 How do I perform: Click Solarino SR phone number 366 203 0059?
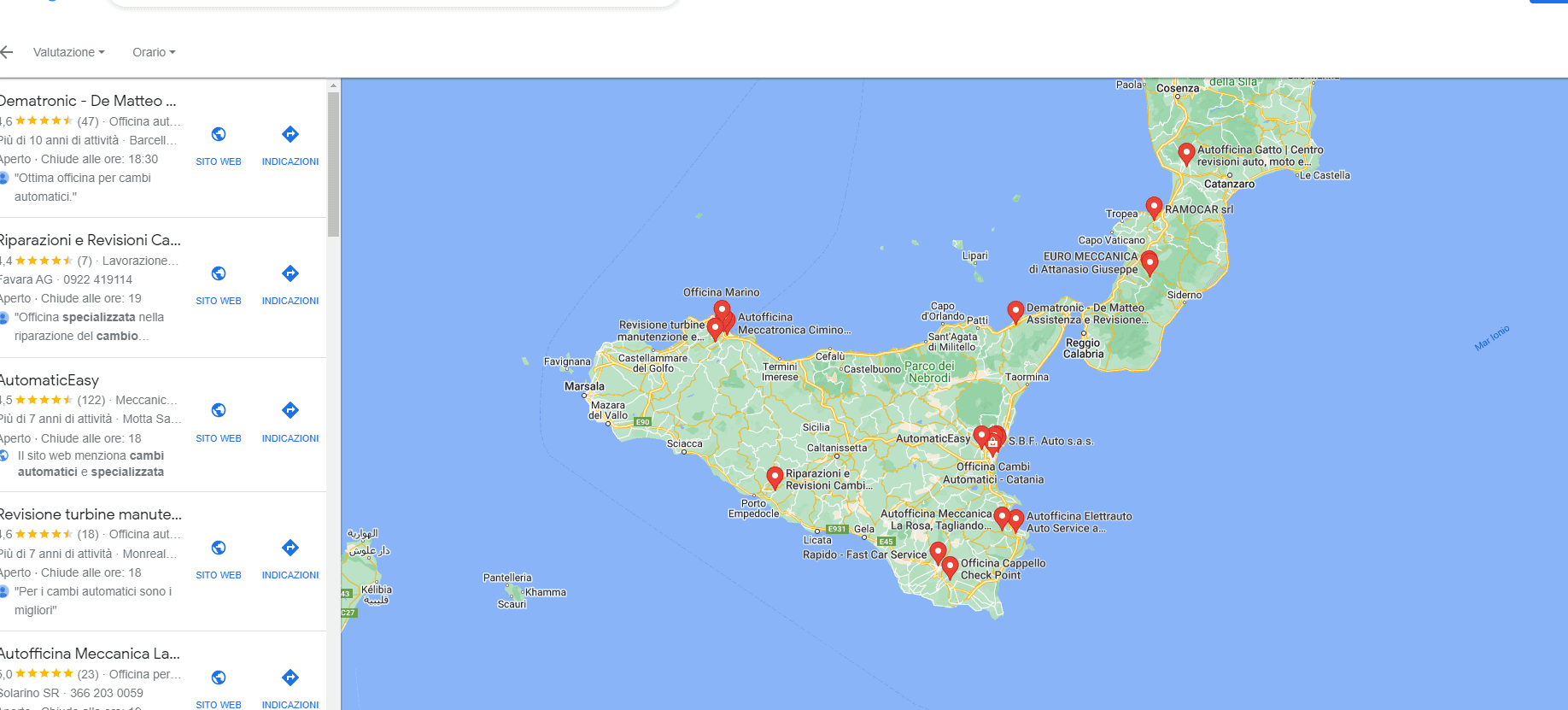[107, 693]
